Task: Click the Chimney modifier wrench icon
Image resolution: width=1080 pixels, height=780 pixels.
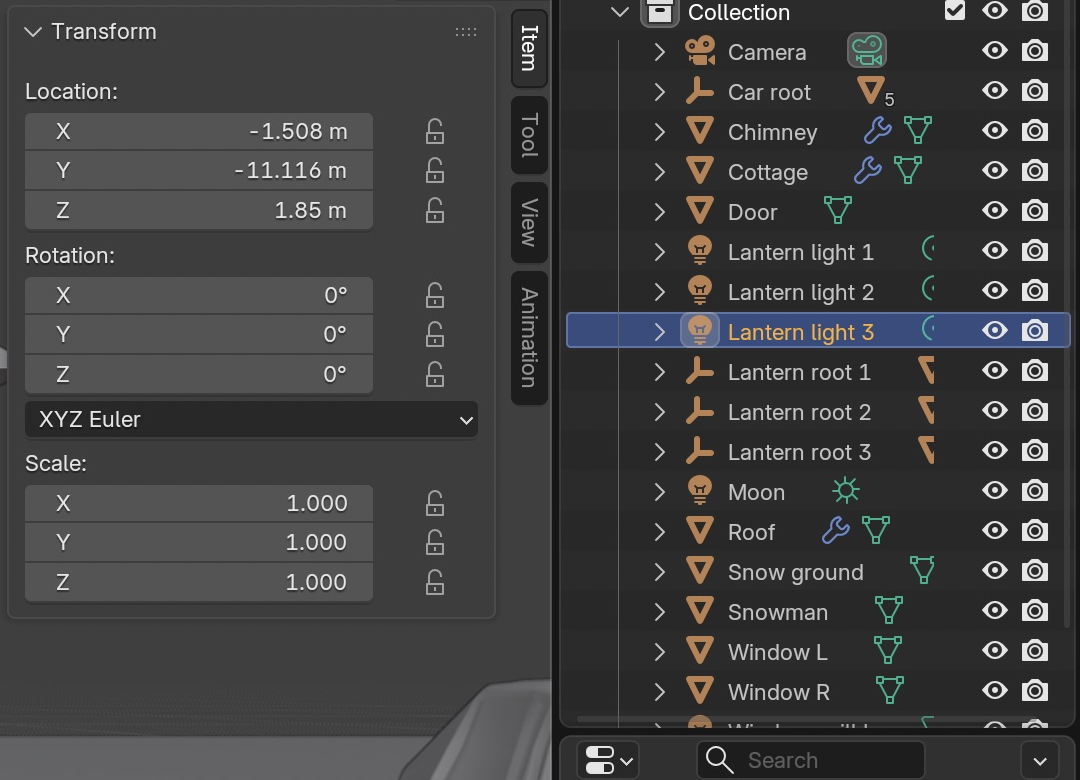Action: (x=878, y=130)
